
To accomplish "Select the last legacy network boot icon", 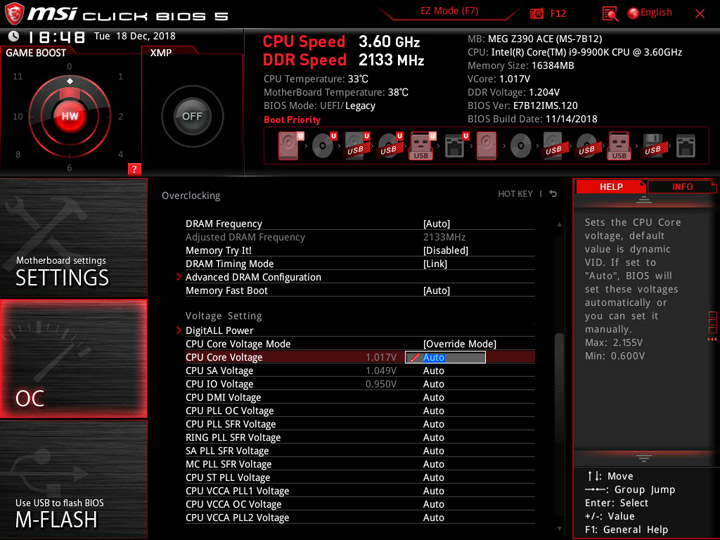I will point(686,146).
